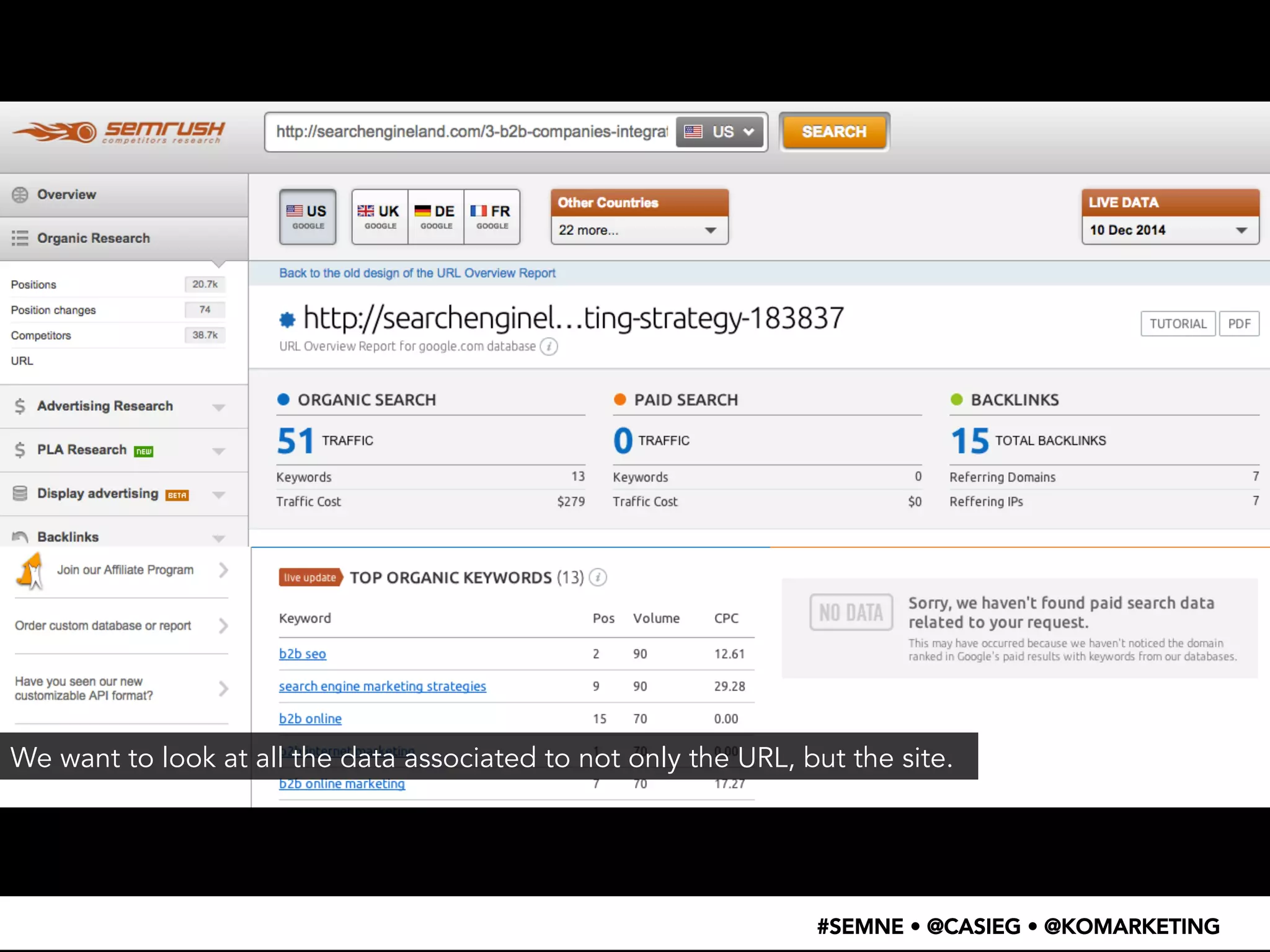Click the blue gear icon before the URL title
Screen dimensions: 1270x952
287,319
